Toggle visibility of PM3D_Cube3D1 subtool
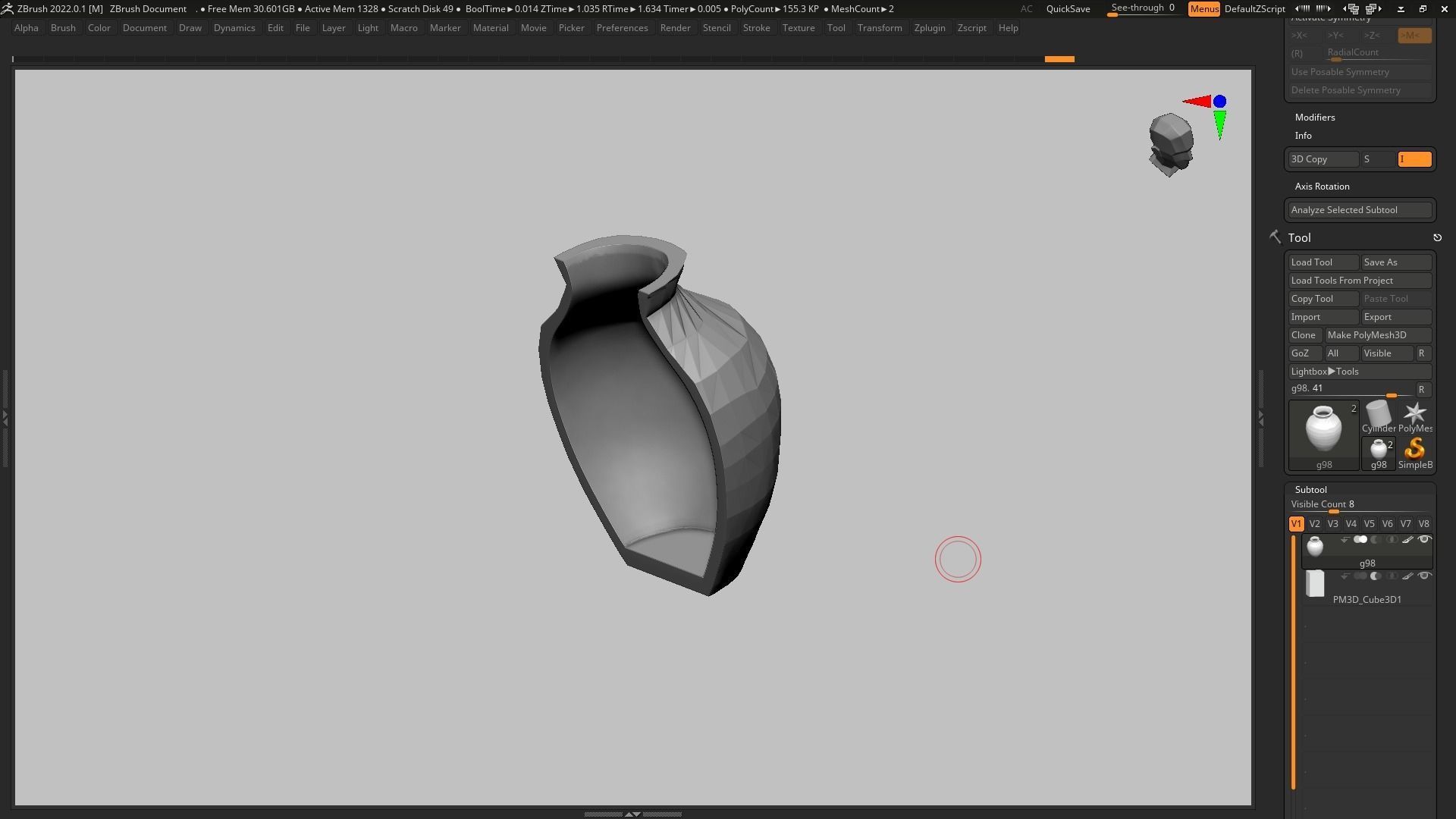1456x819 pixels. (x=1424, y=576)
